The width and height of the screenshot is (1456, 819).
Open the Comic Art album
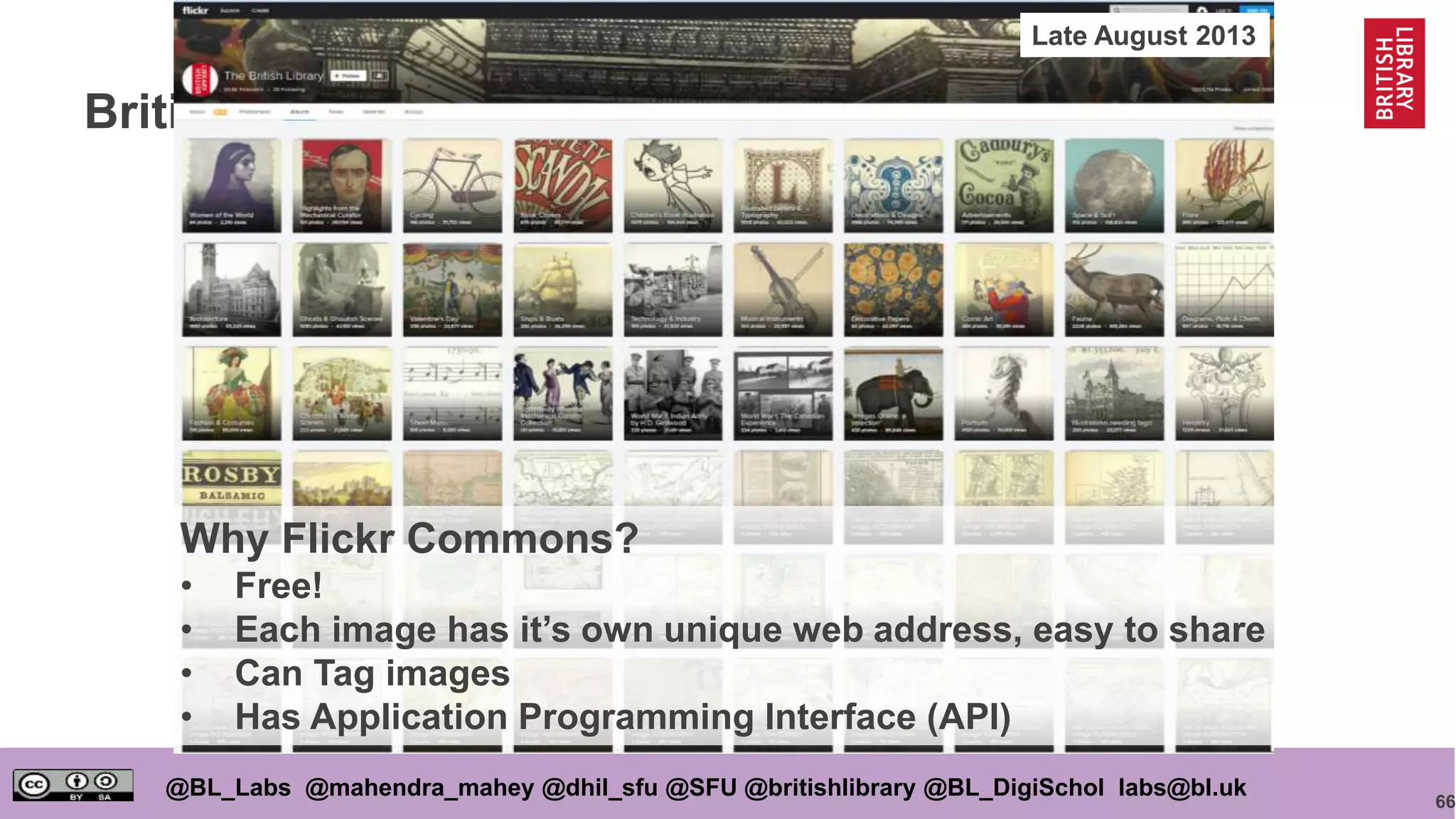coord(1004,289)
